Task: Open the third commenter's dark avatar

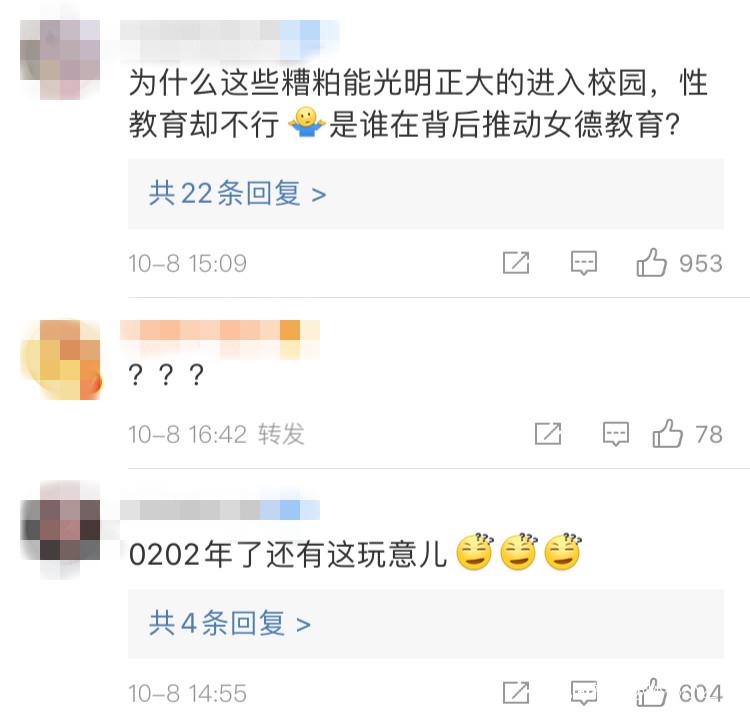Action: (x=60, y=530)
